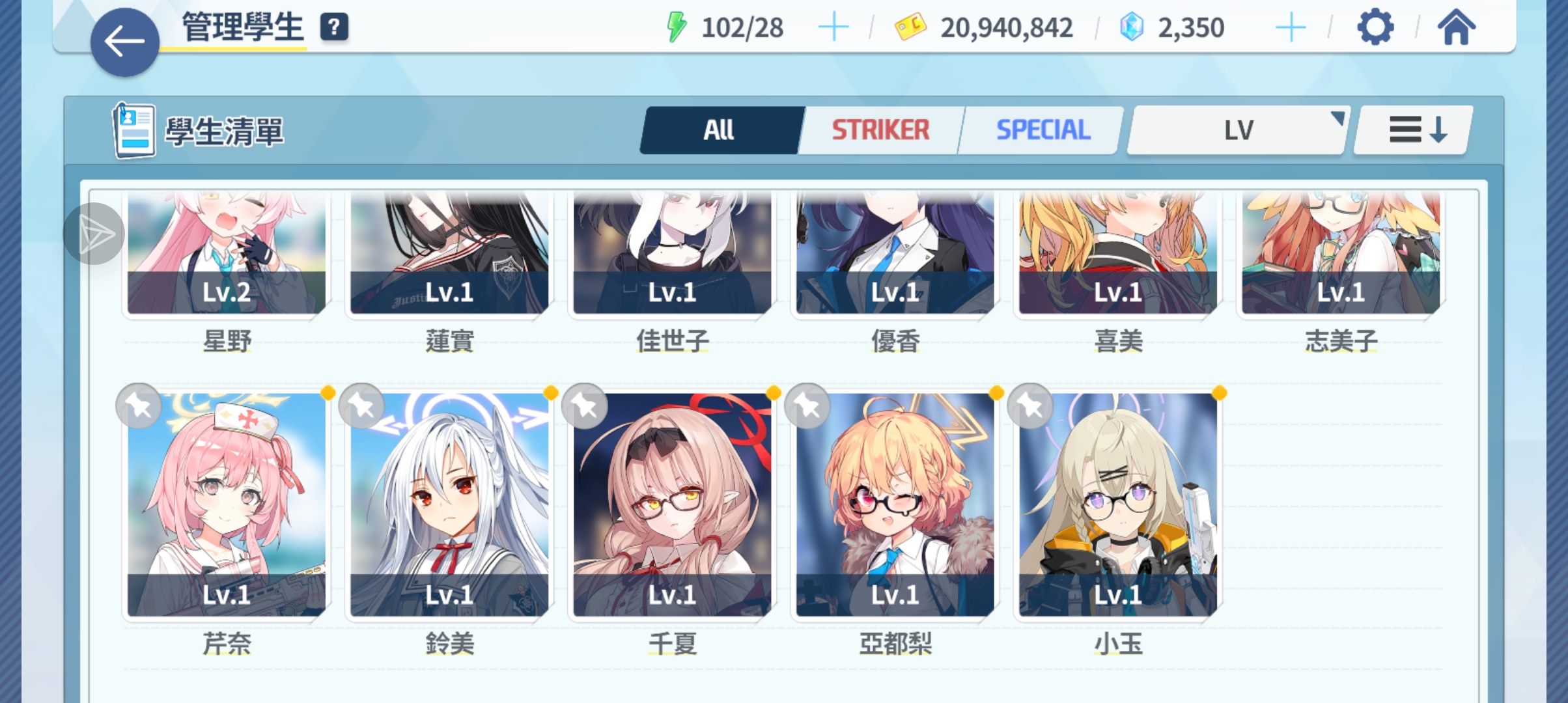1568x703 pixels.
Task: Toggle the pin on 芹奈's card
Action: [139, 406]
